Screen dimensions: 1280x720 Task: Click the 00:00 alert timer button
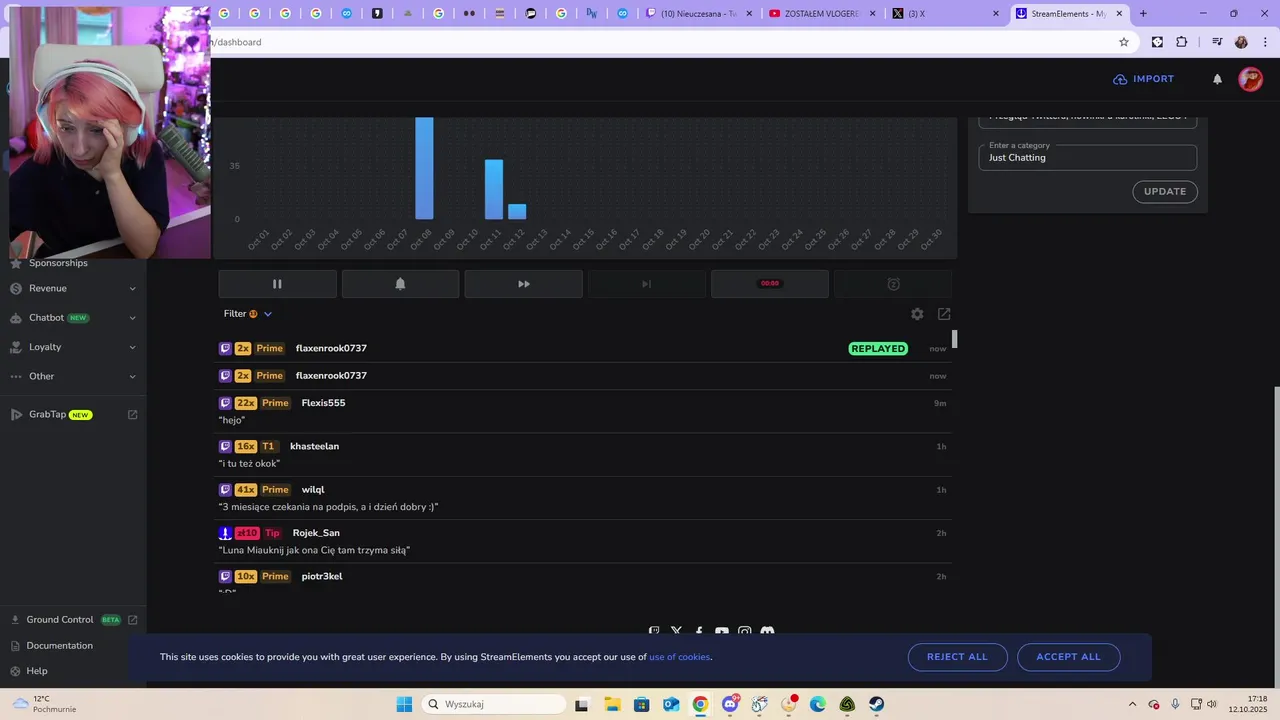click(x=769, y=284)
